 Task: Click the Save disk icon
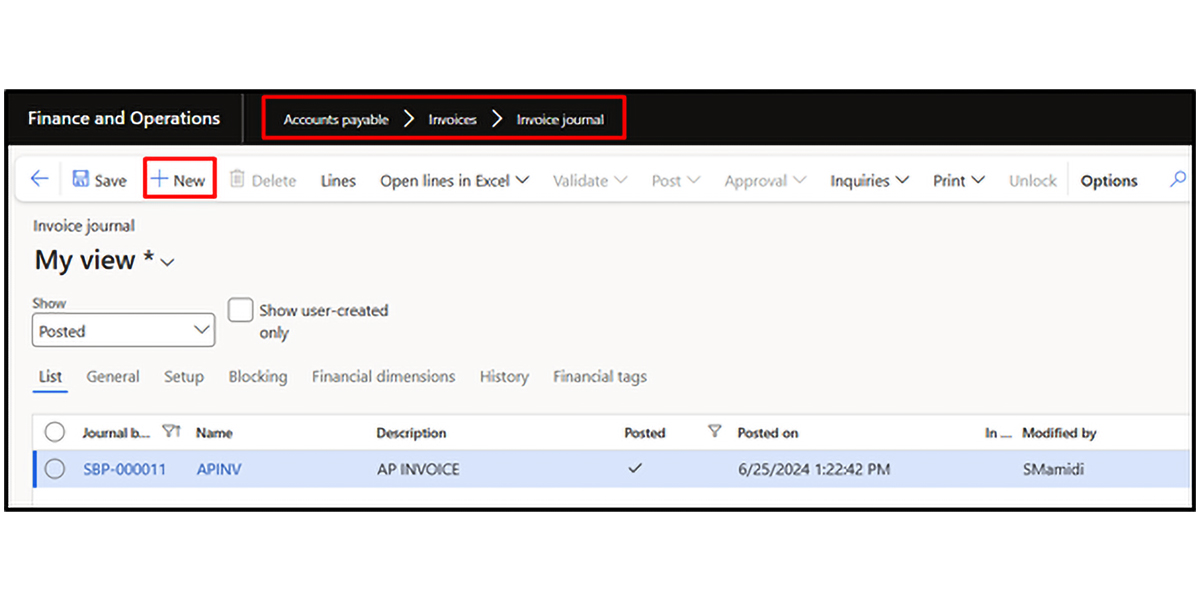pos(81,180)
